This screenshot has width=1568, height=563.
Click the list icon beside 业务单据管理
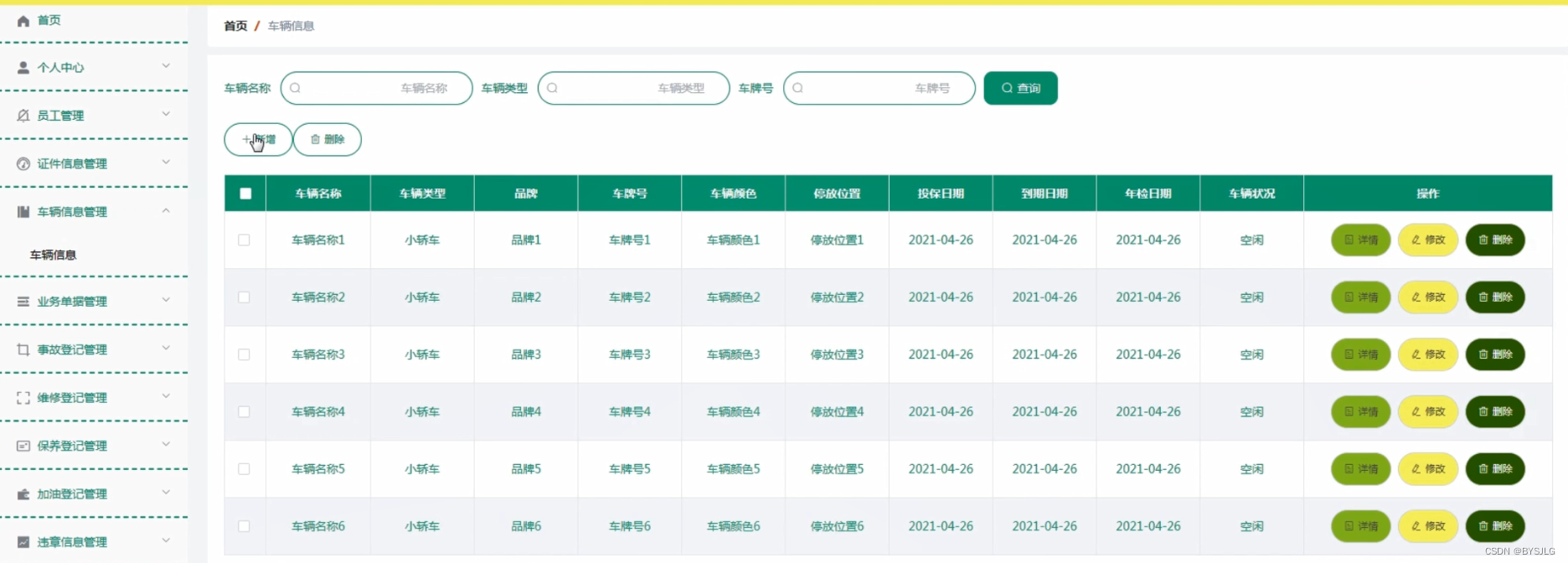23,302
